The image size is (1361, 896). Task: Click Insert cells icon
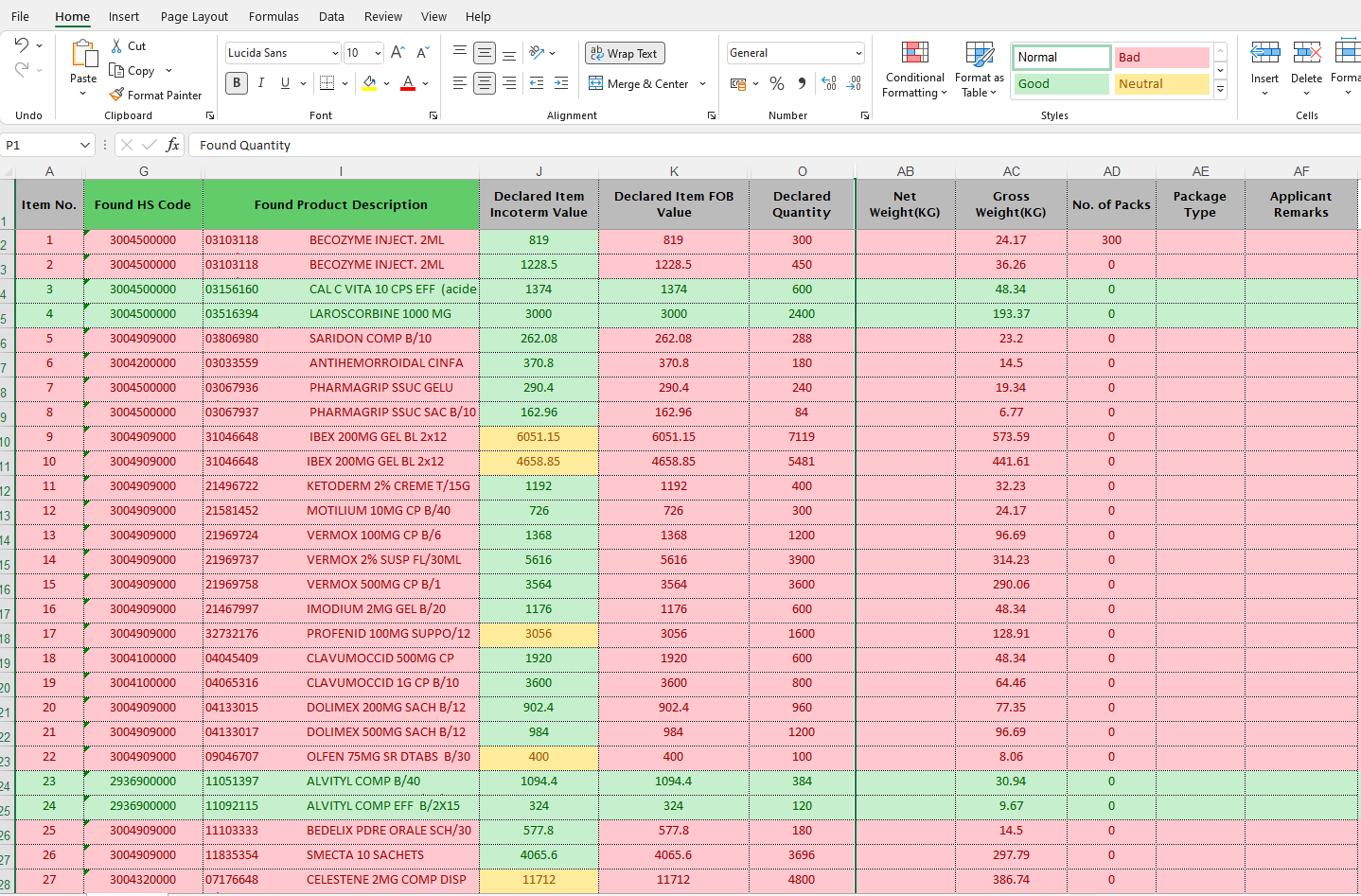coord(1264,52)
